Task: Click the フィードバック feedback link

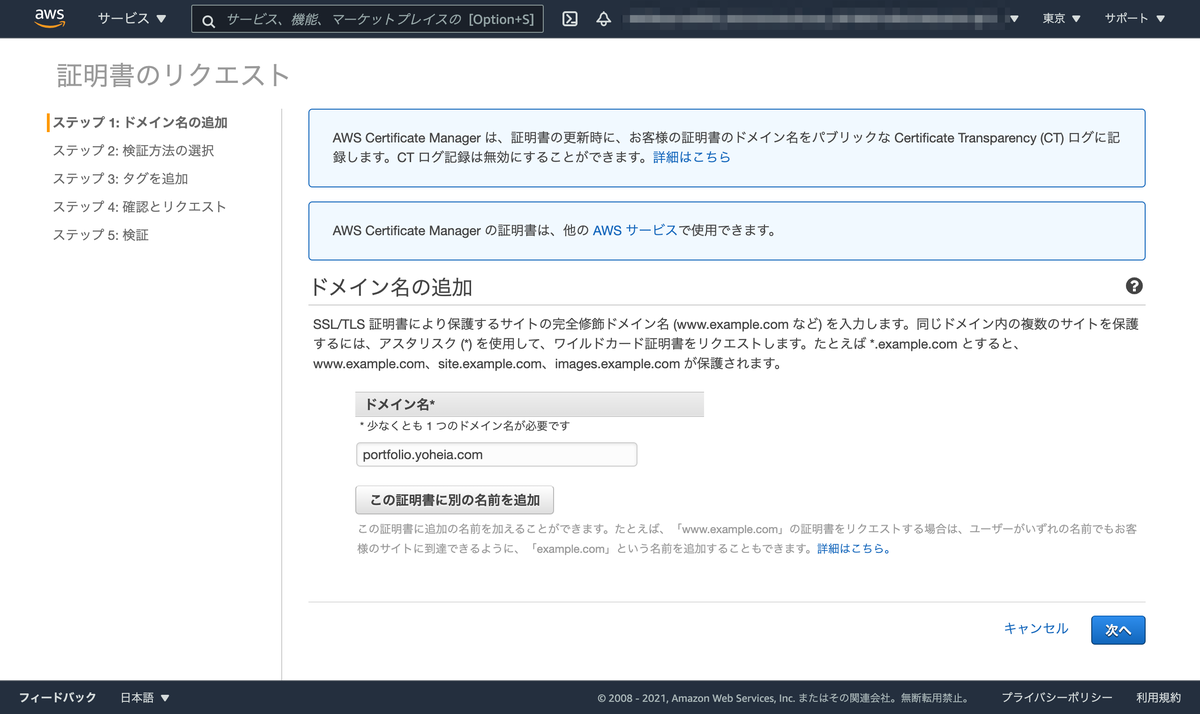Action: [x=57, y=697]
